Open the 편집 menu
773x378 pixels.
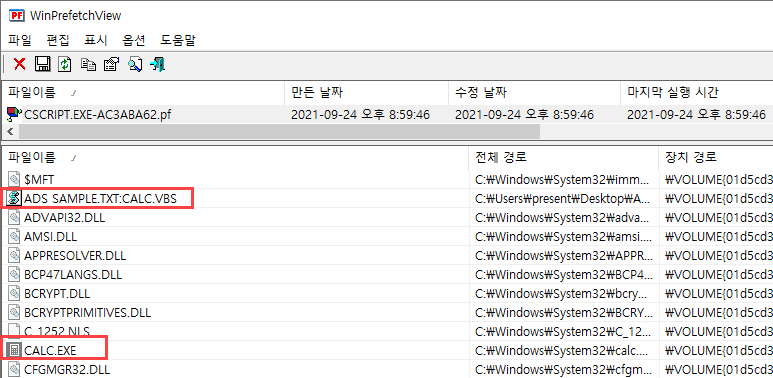[x=58, y=40]
